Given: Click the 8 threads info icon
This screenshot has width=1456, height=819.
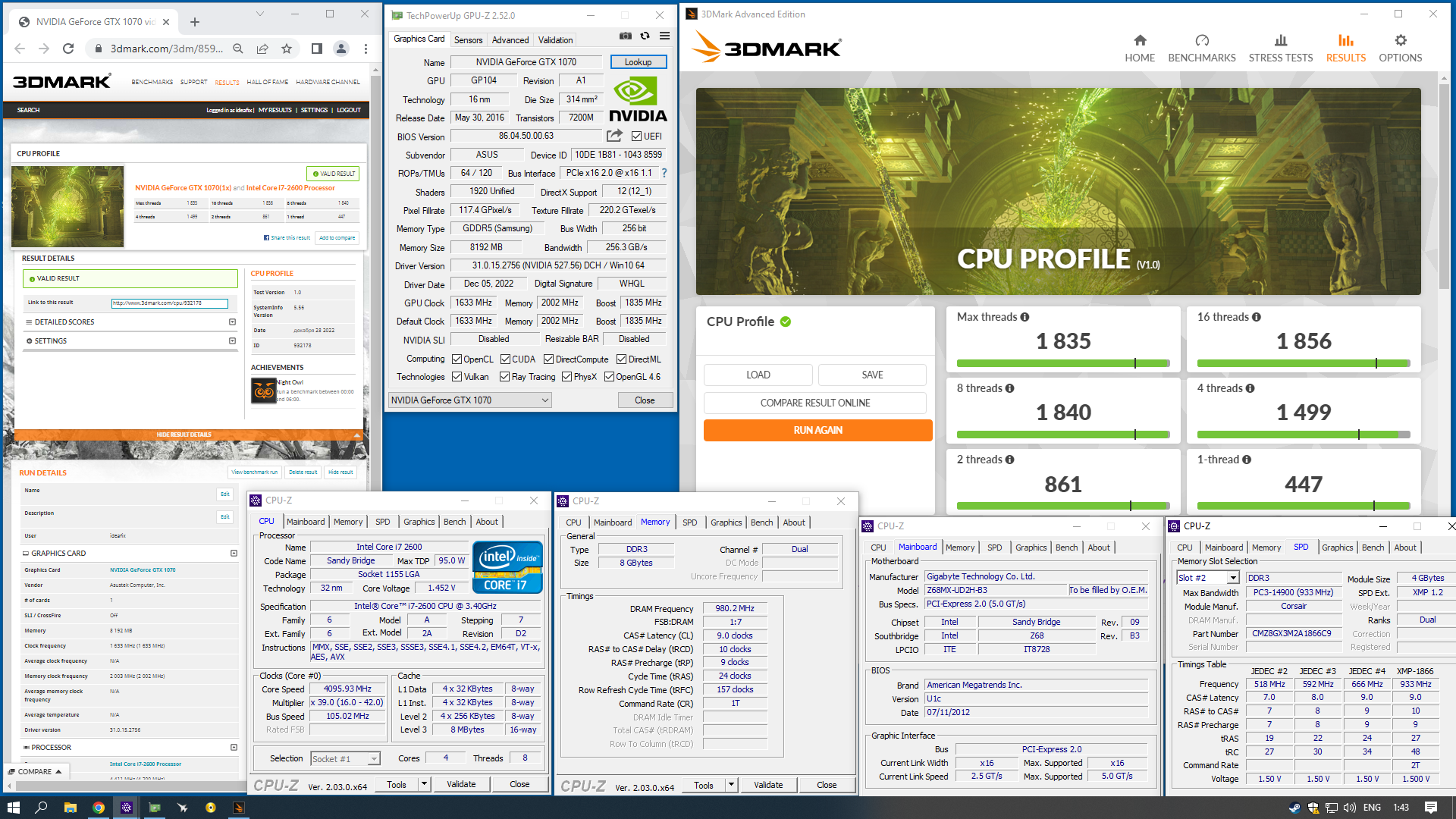Looking at the screenshot, I should coord(1009,388).
